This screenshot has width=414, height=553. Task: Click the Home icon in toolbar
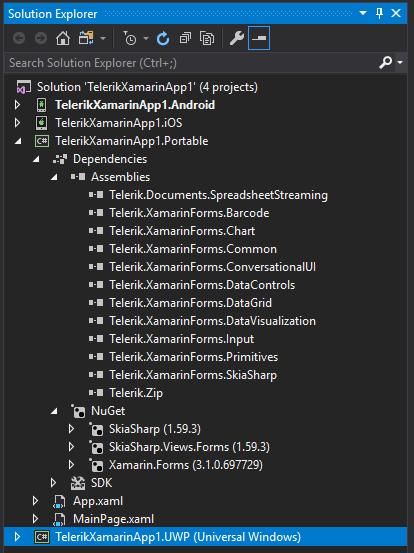tap(63, 38)
